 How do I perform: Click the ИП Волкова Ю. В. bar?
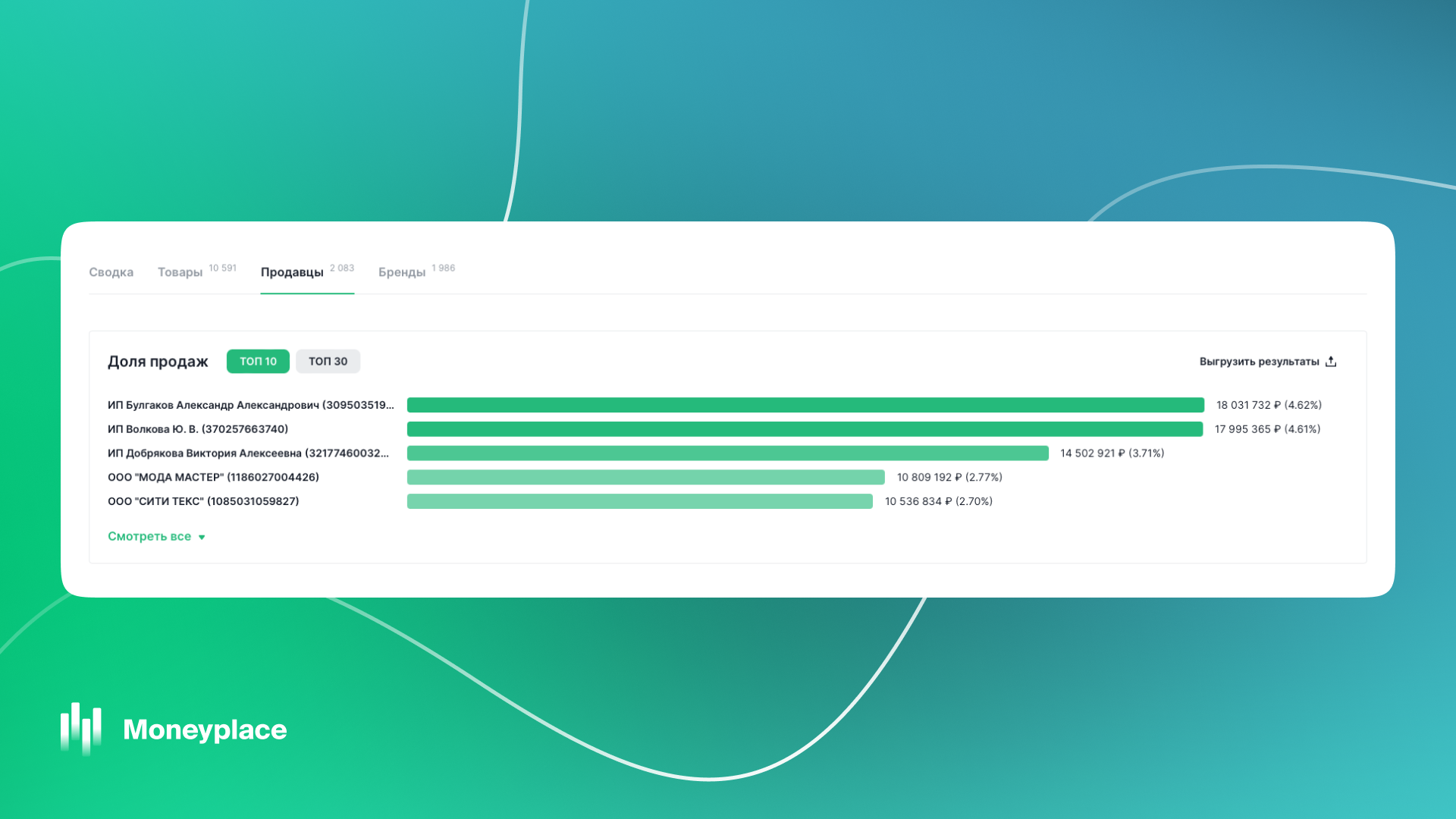(x=805, y=429)
